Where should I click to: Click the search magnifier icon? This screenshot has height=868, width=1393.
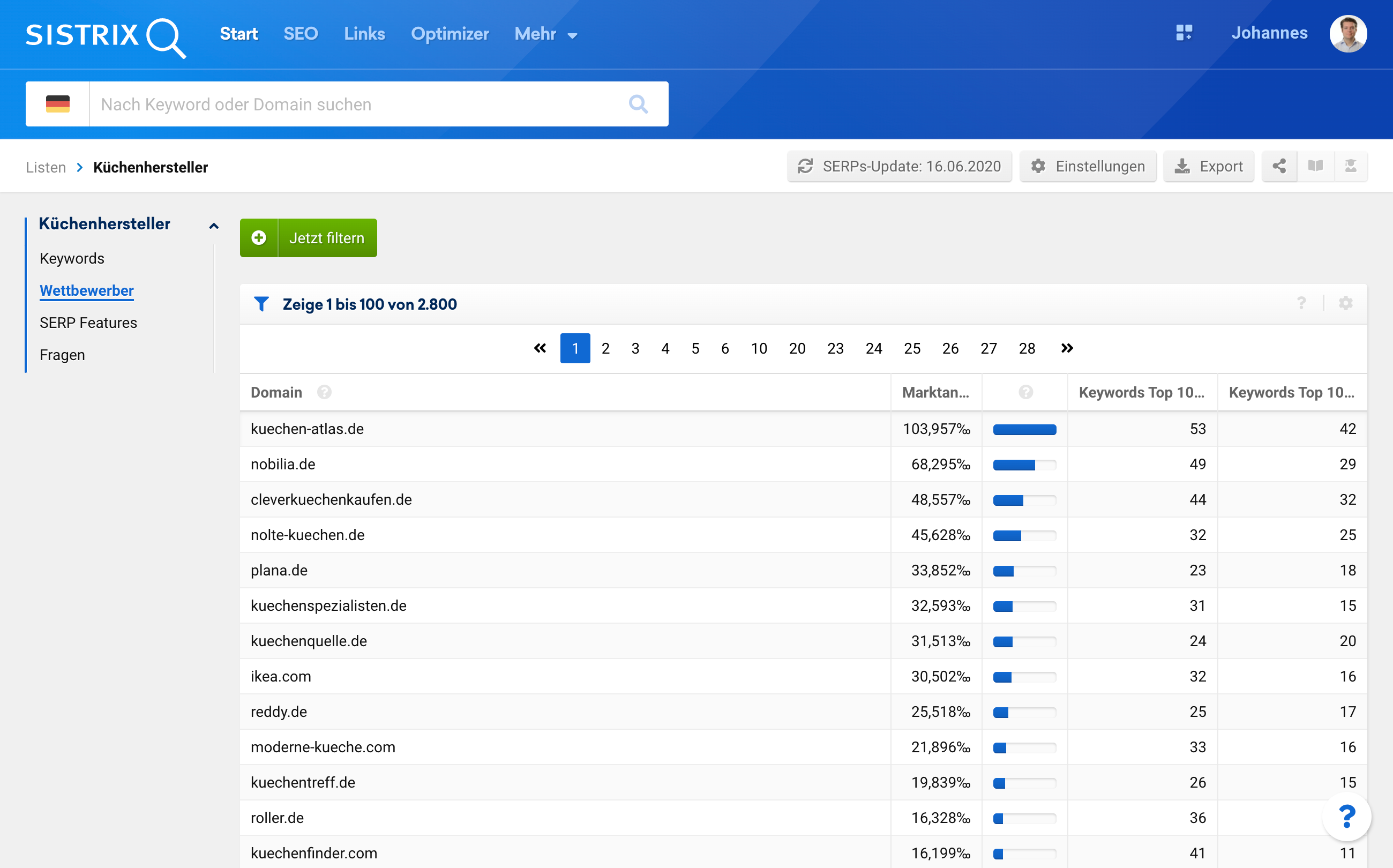pos(638,104)
